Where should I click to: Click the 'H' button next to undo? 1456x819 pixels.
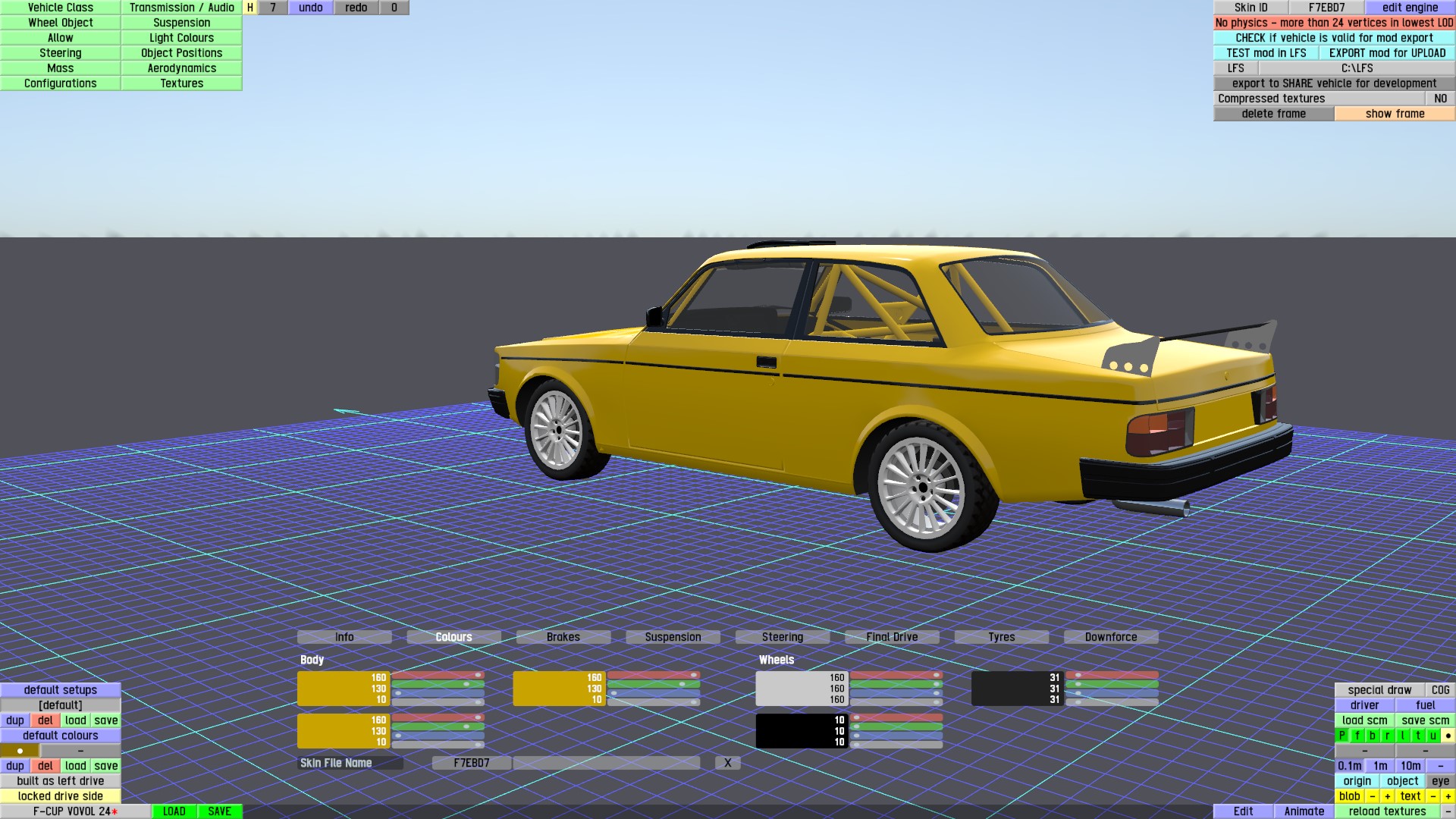point(249,8)
